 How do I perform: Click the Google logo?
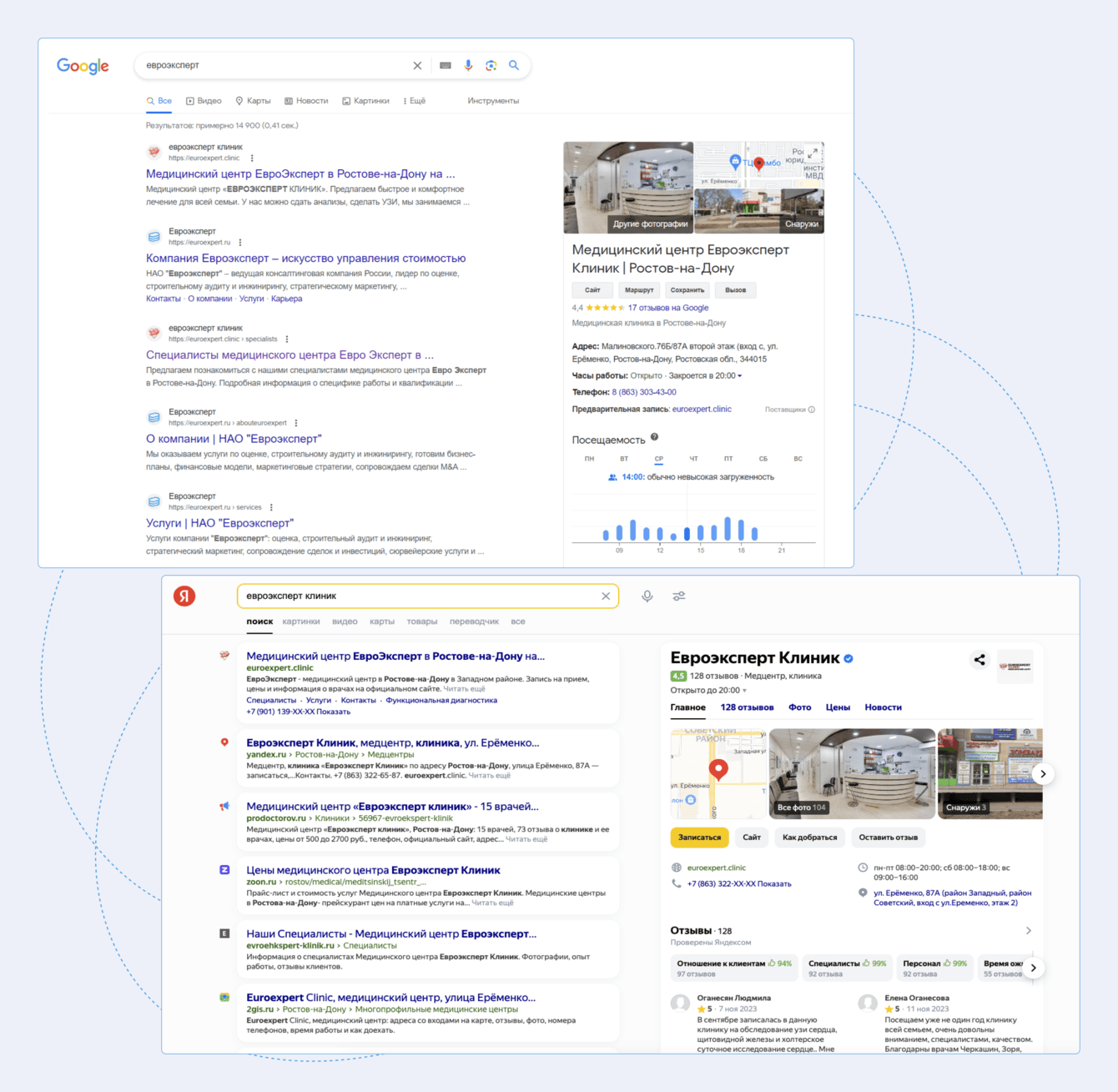(83, 66)
